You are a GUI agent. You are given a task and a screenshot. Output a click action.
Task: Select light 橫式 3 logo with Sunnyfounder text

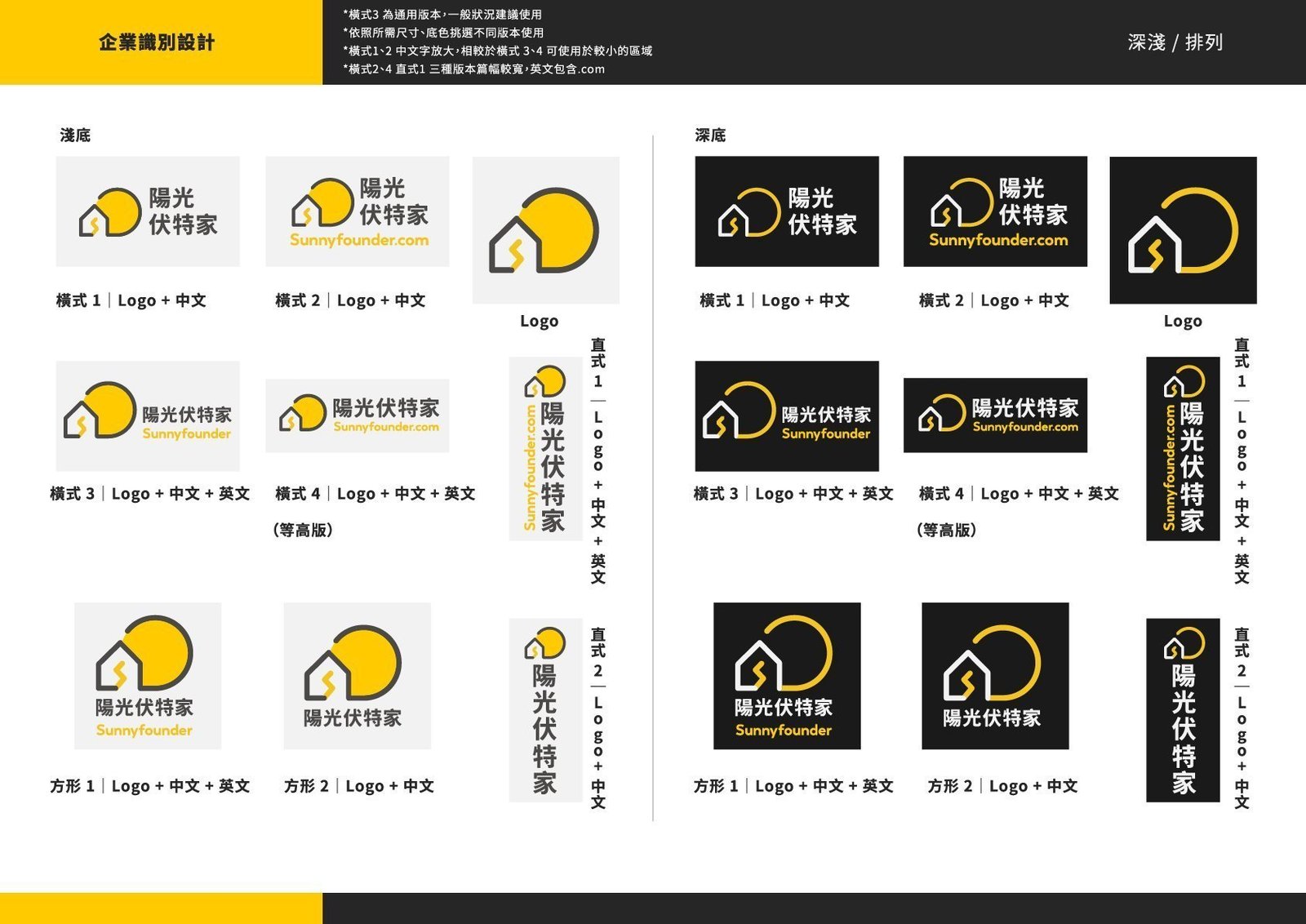148,415
